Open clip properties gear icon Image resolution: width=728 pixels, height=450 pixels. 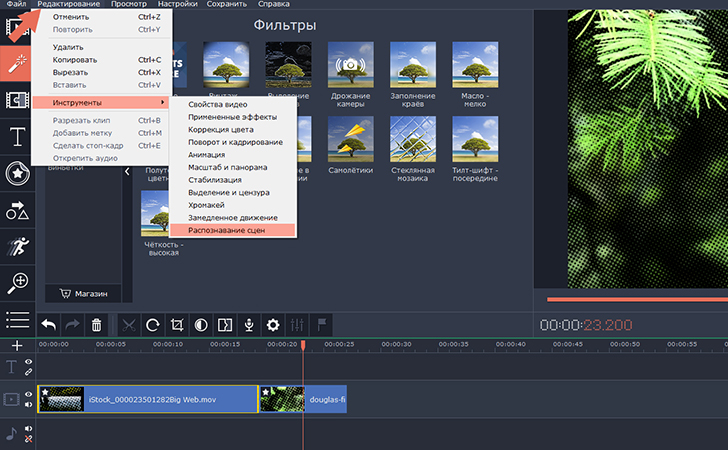click(x=272, y=324)
